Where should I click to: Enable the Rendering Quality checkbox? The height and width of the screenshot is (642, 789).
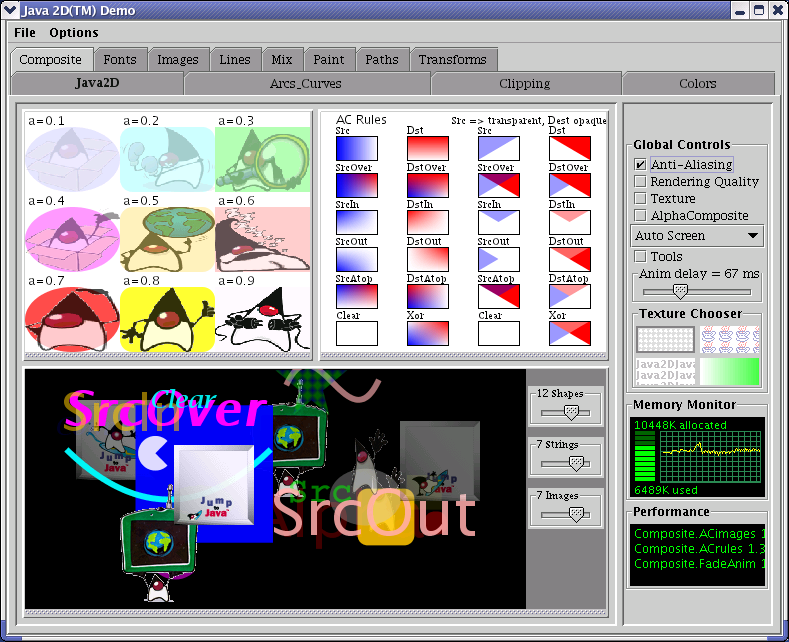click(640, 181)
